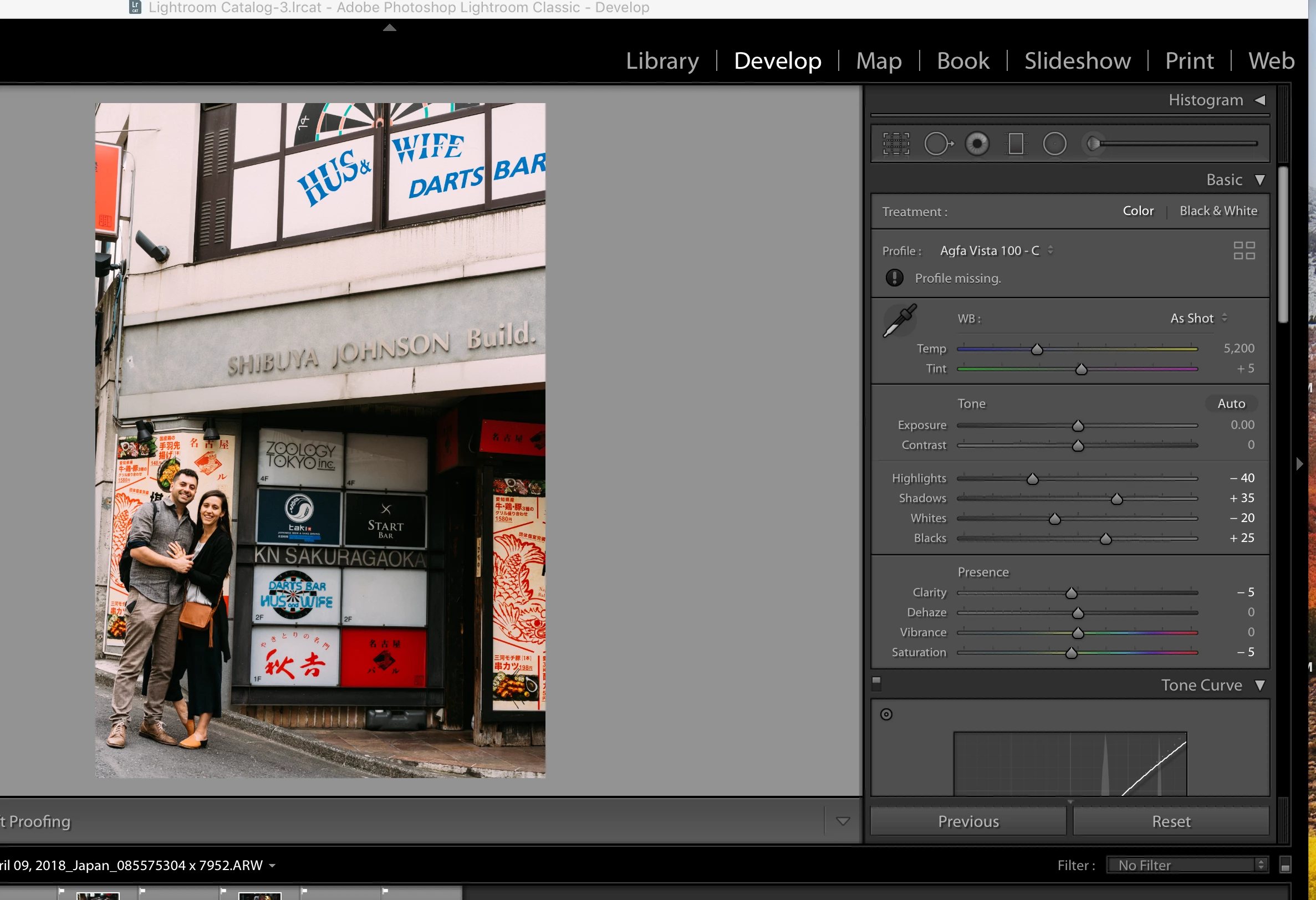Pick the White Balance eyedropper

point(900,320)
